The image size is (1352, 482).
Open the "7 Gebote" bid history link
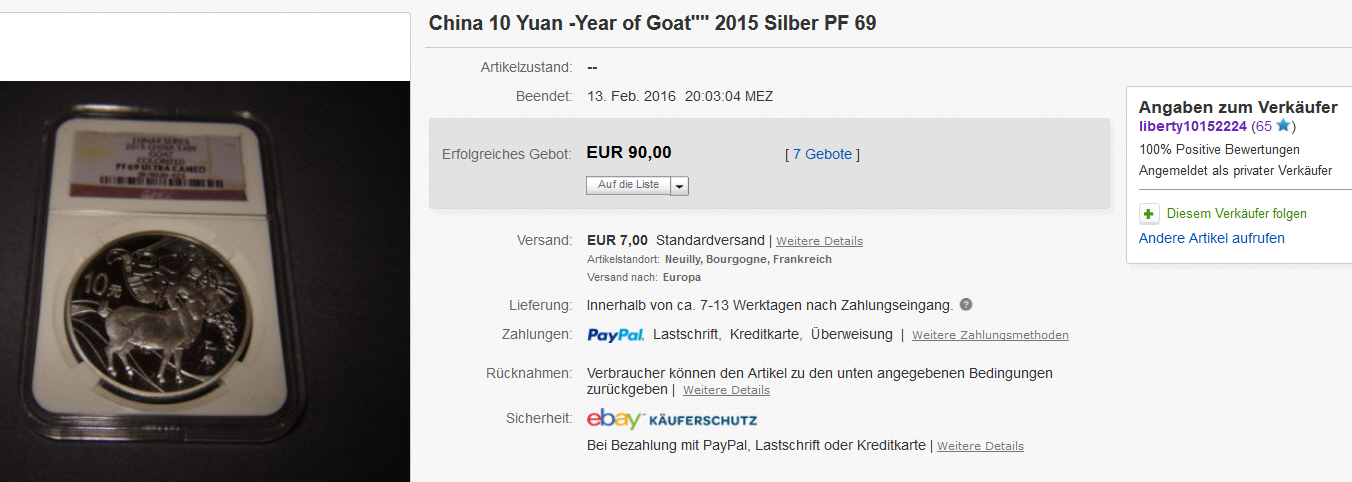[822, 154]
